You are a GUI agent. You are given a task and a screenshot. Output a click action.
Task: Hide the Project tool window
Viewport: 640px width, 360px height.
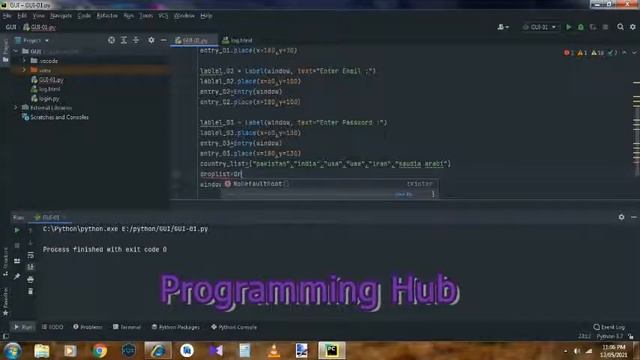[x=163, y=40]
